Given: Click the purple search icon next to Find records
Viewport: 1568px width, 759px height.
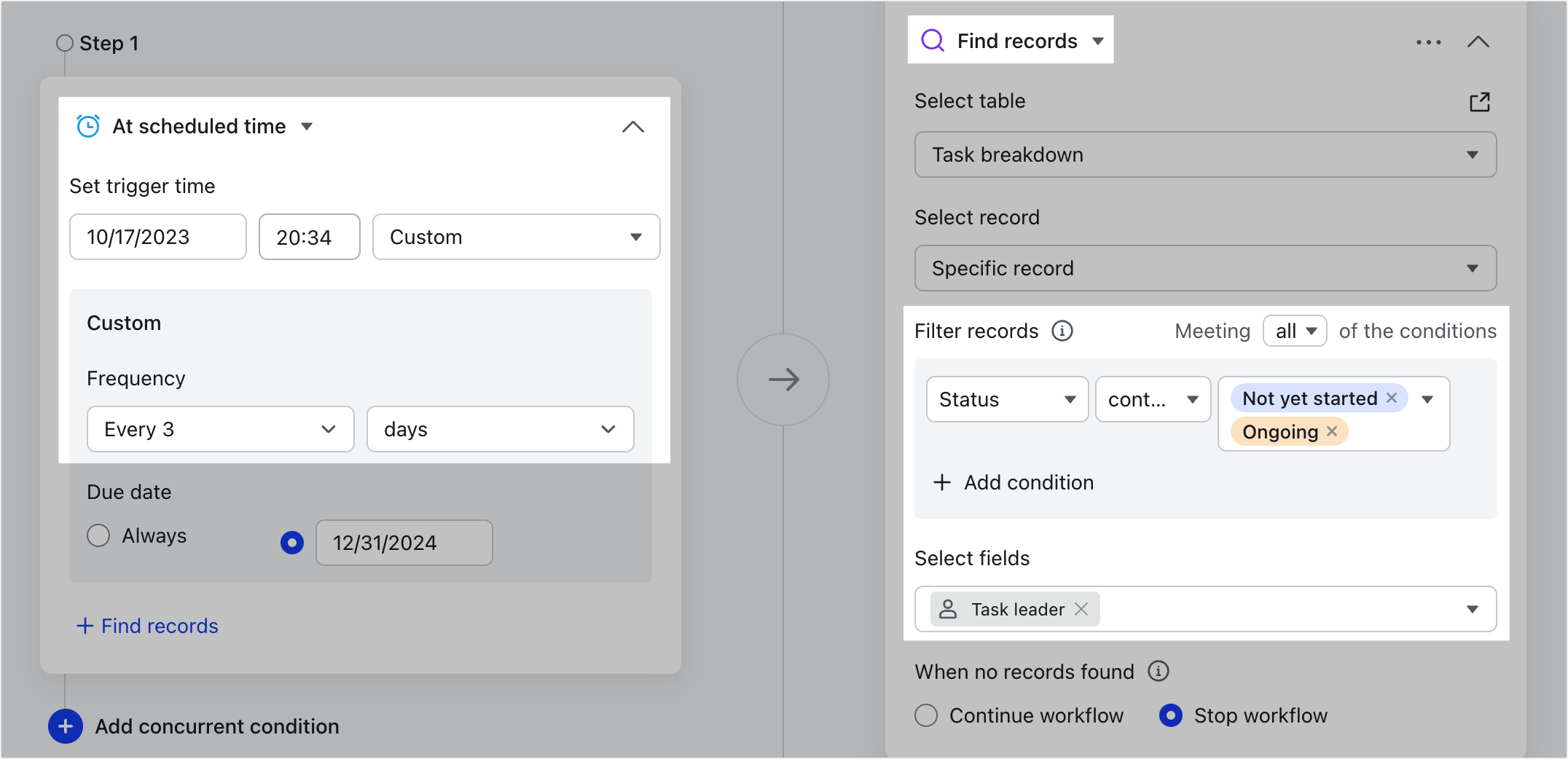Looking at the screenshot, I should tap(933, 40).
